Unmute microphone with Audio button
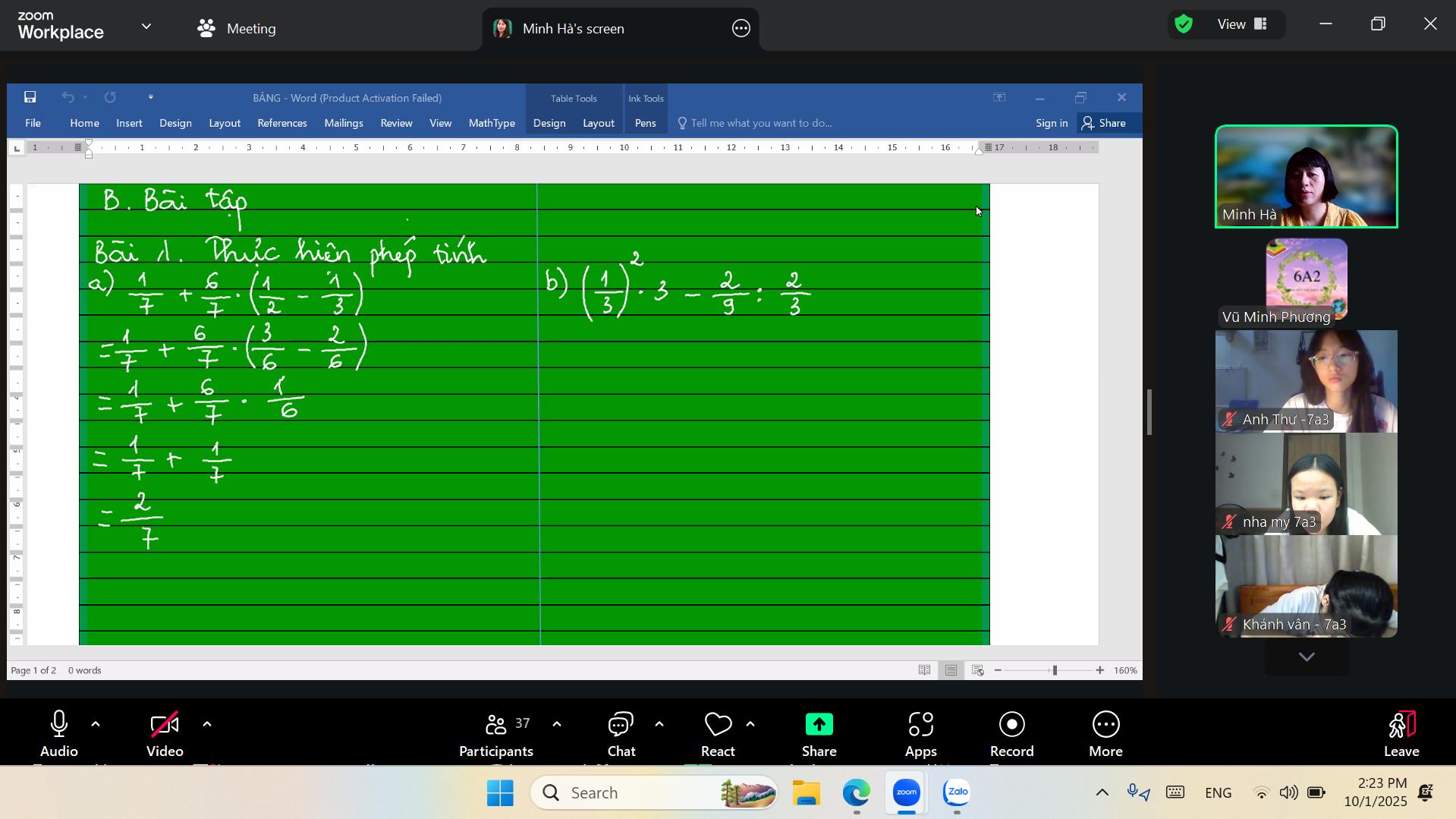This screenshot has height=819, width=1456. pos(59,726)
